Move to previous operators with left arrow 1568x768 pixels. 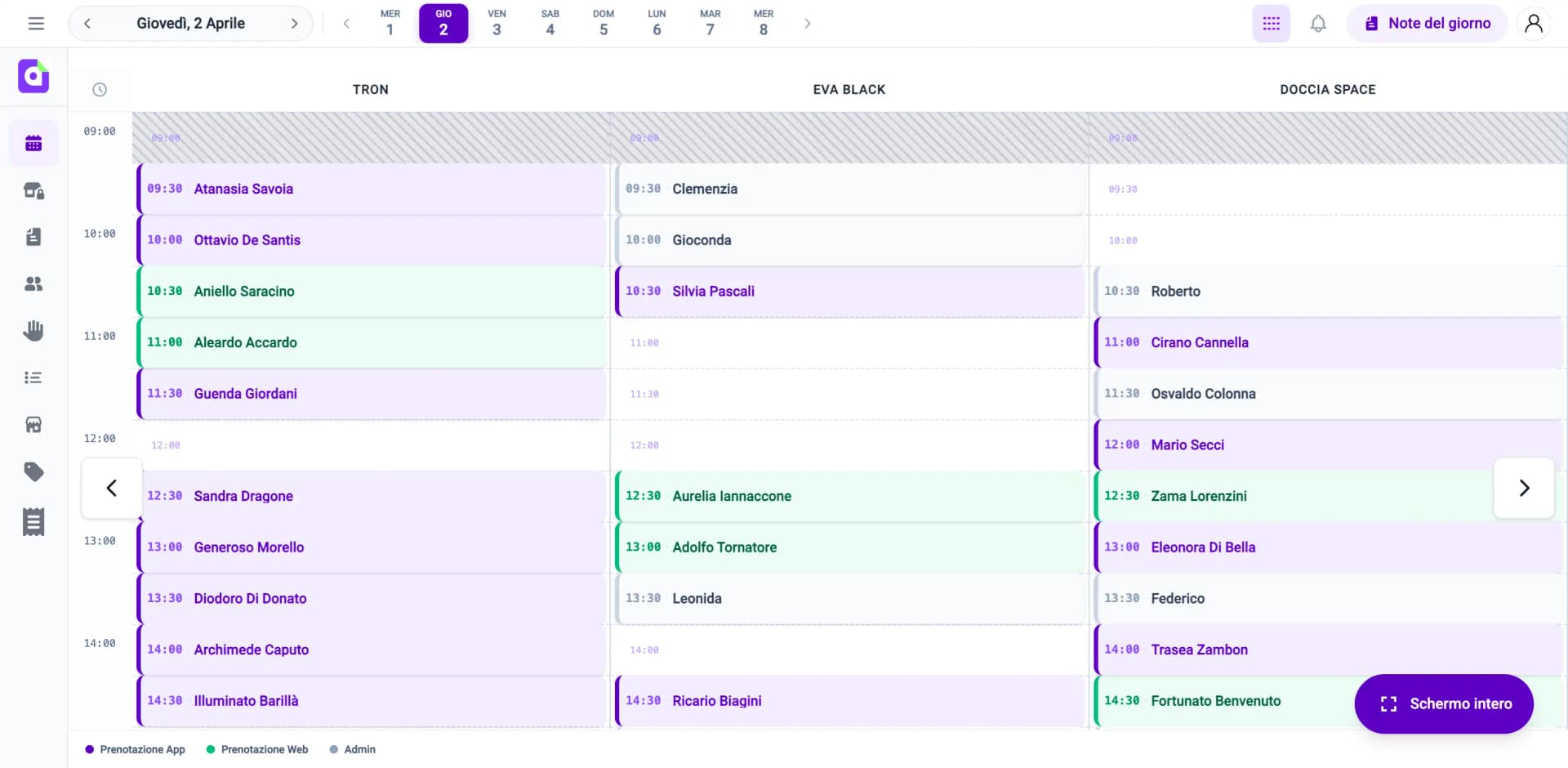[x=112, y=488]
